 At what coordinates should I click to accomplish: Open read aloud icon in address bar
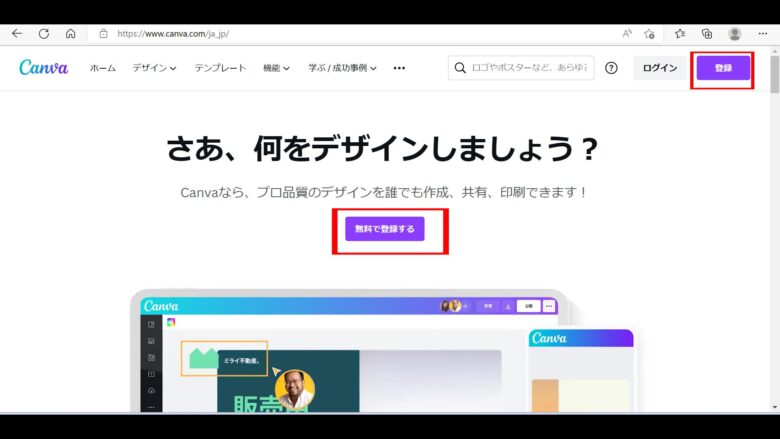click(627, 34)
